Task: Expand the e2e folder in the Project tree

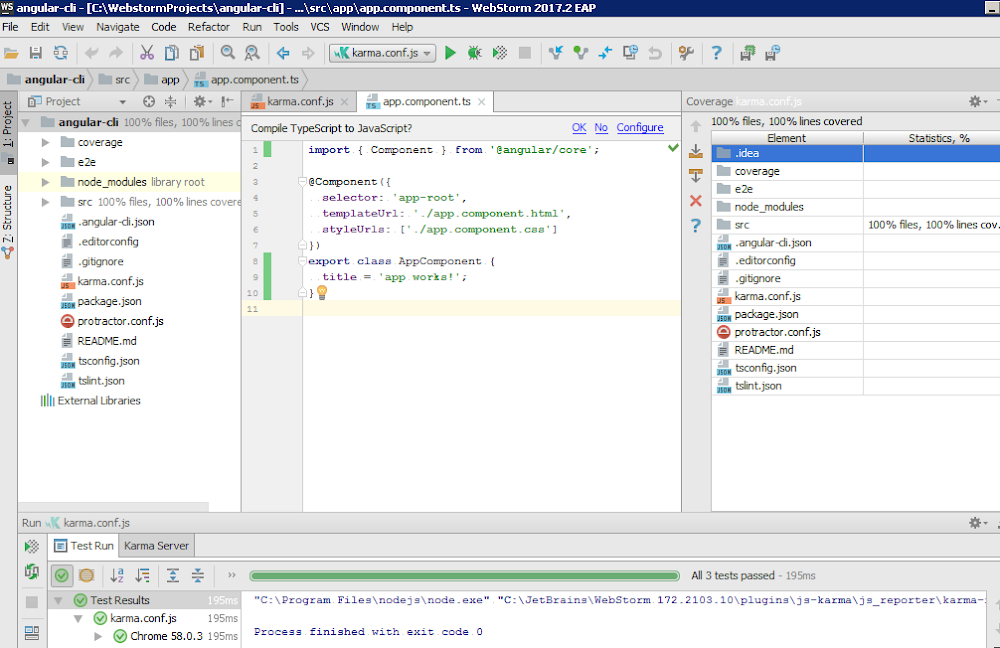Action: [45, 162]
